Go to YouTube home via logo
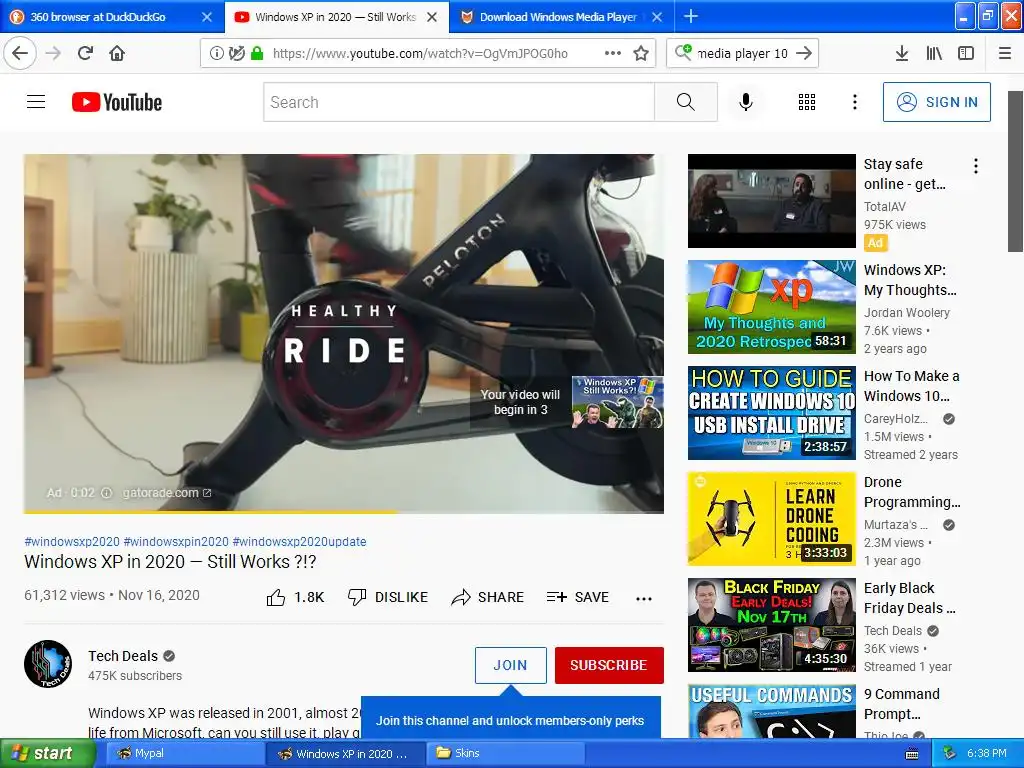The height and width of the screenshot is (768, 1024). click(x=117, y=102)
